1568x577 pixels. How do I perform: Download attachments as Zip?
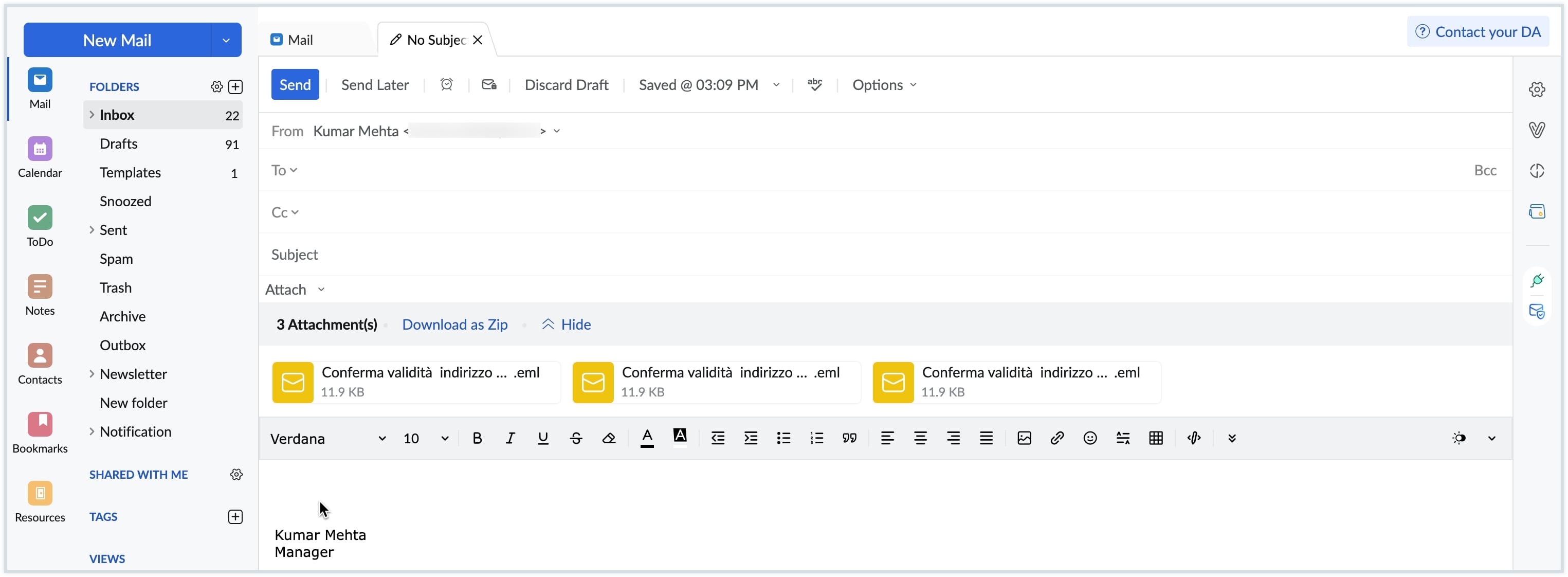454,325
